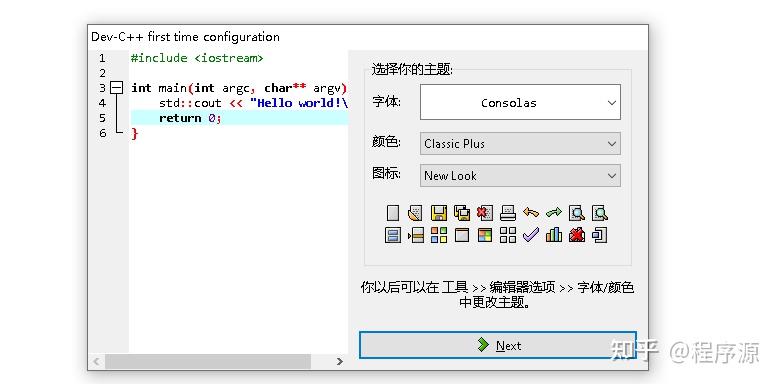The width and height of the screenshot is (779, 384).
Task: Click the Close file red X page icon
Action: pyautogui.click(x=484, y=213)
